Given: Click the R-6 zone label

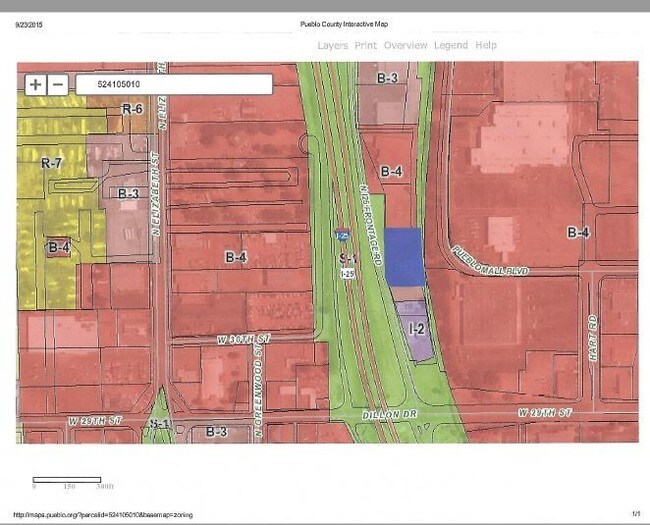Looking at the screenshot, I should point(133,108).
